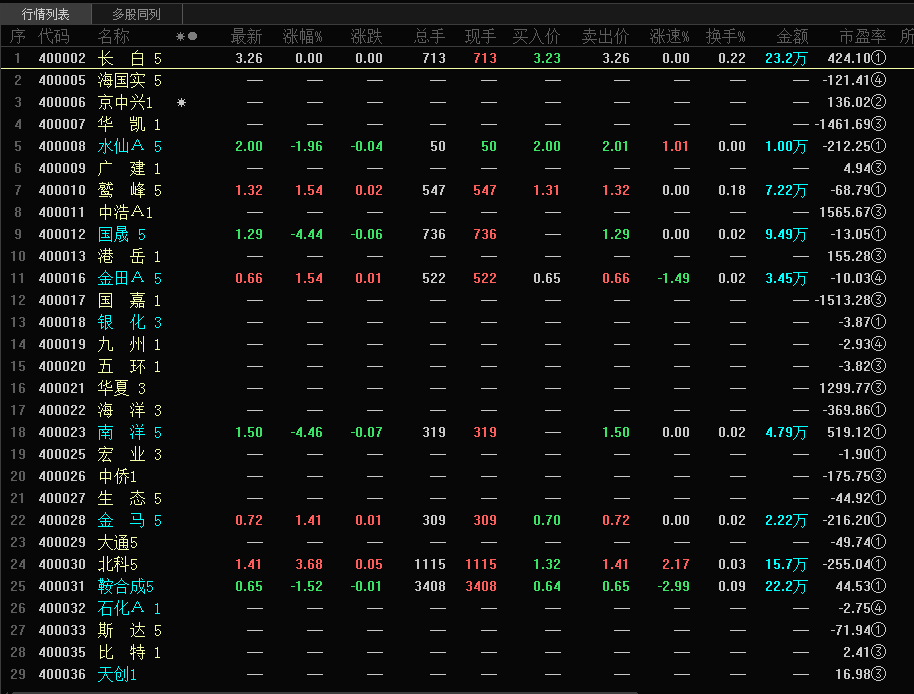
Task: Click the 鞍合成5 stock name
Action: coord(125,586)
